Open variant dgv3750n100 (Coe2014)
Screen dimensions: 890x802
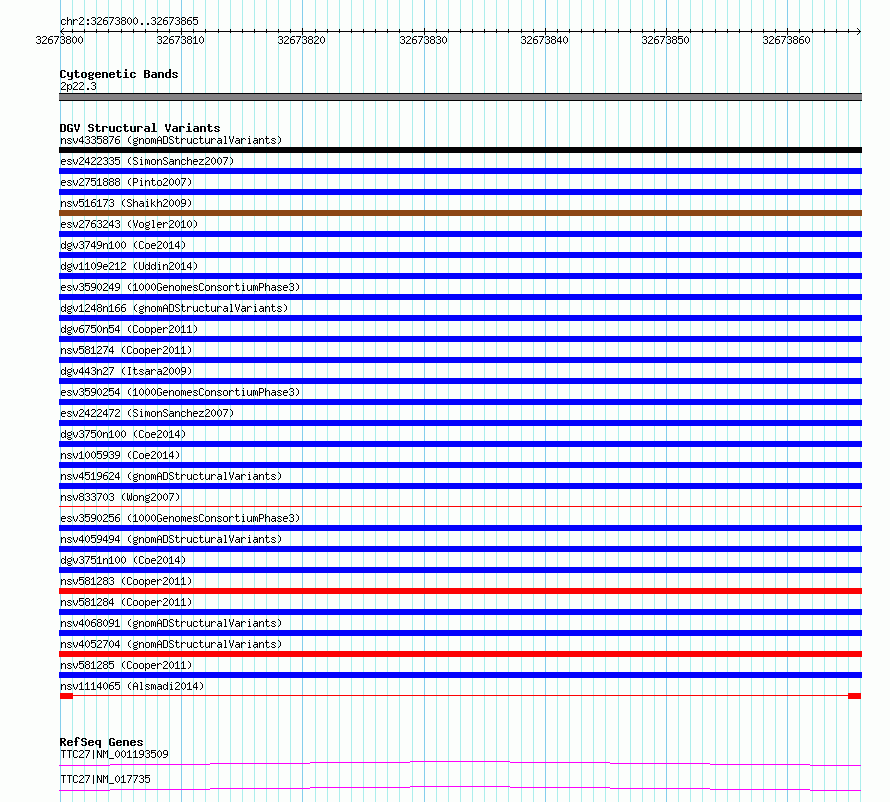(123, 434)
